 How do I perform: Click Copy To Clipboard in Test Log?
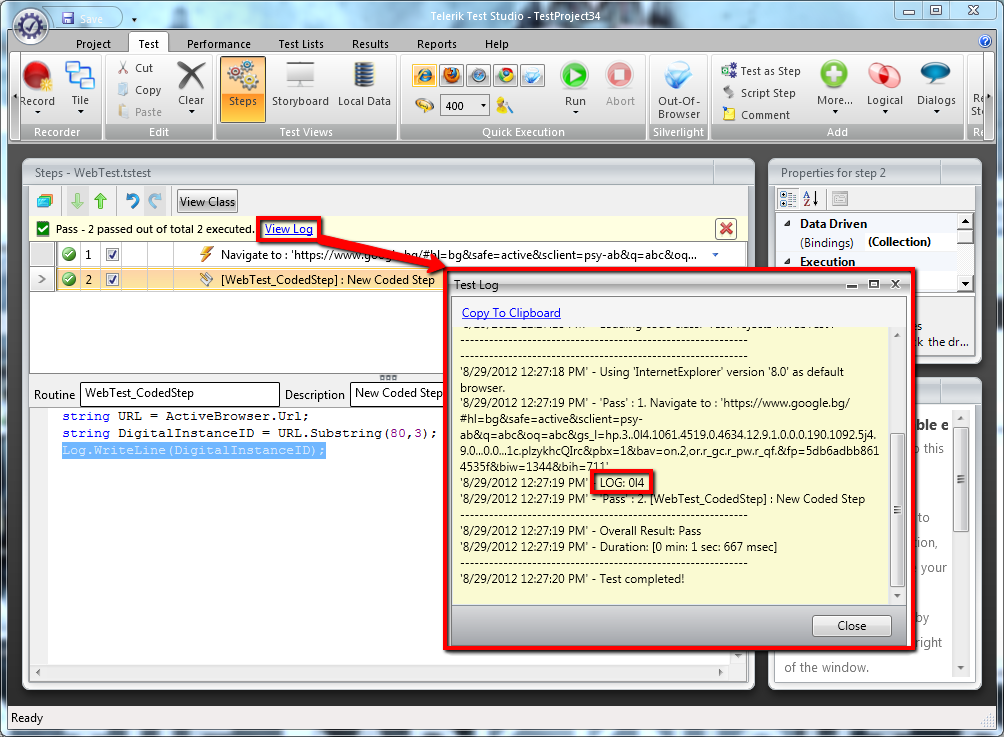[x=511, y=312]
